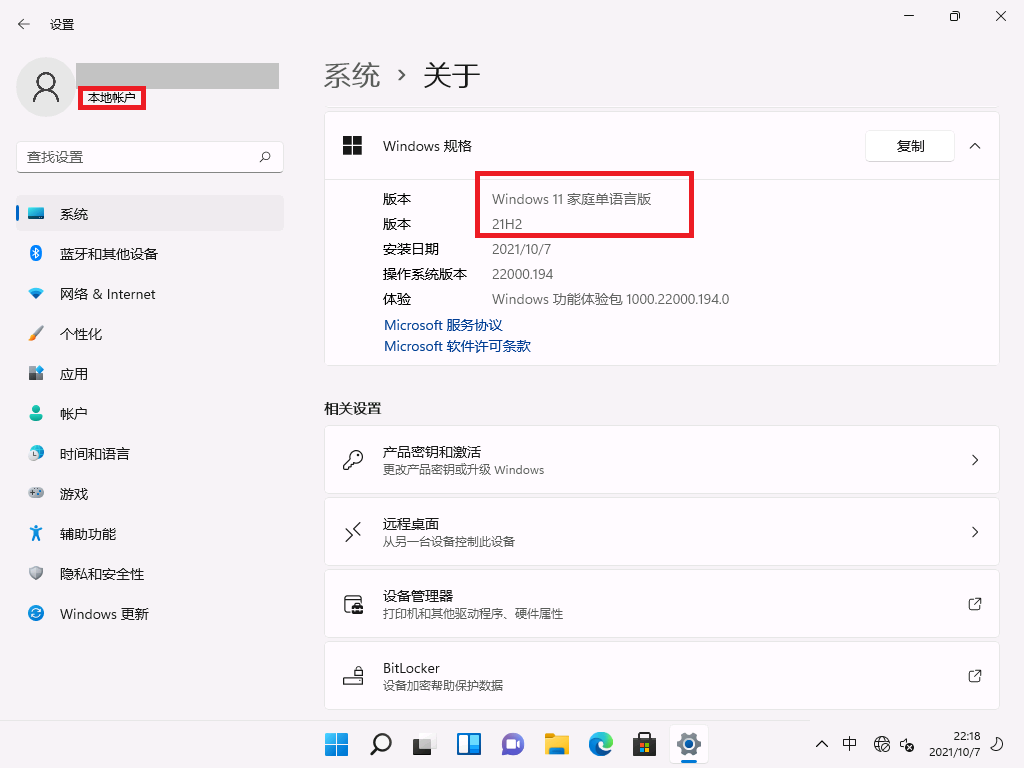Image resolution: width=1024 pixels, height=768 pixels.
Task: Click the install date 2021/10/7 value
Action: [521, 249]
